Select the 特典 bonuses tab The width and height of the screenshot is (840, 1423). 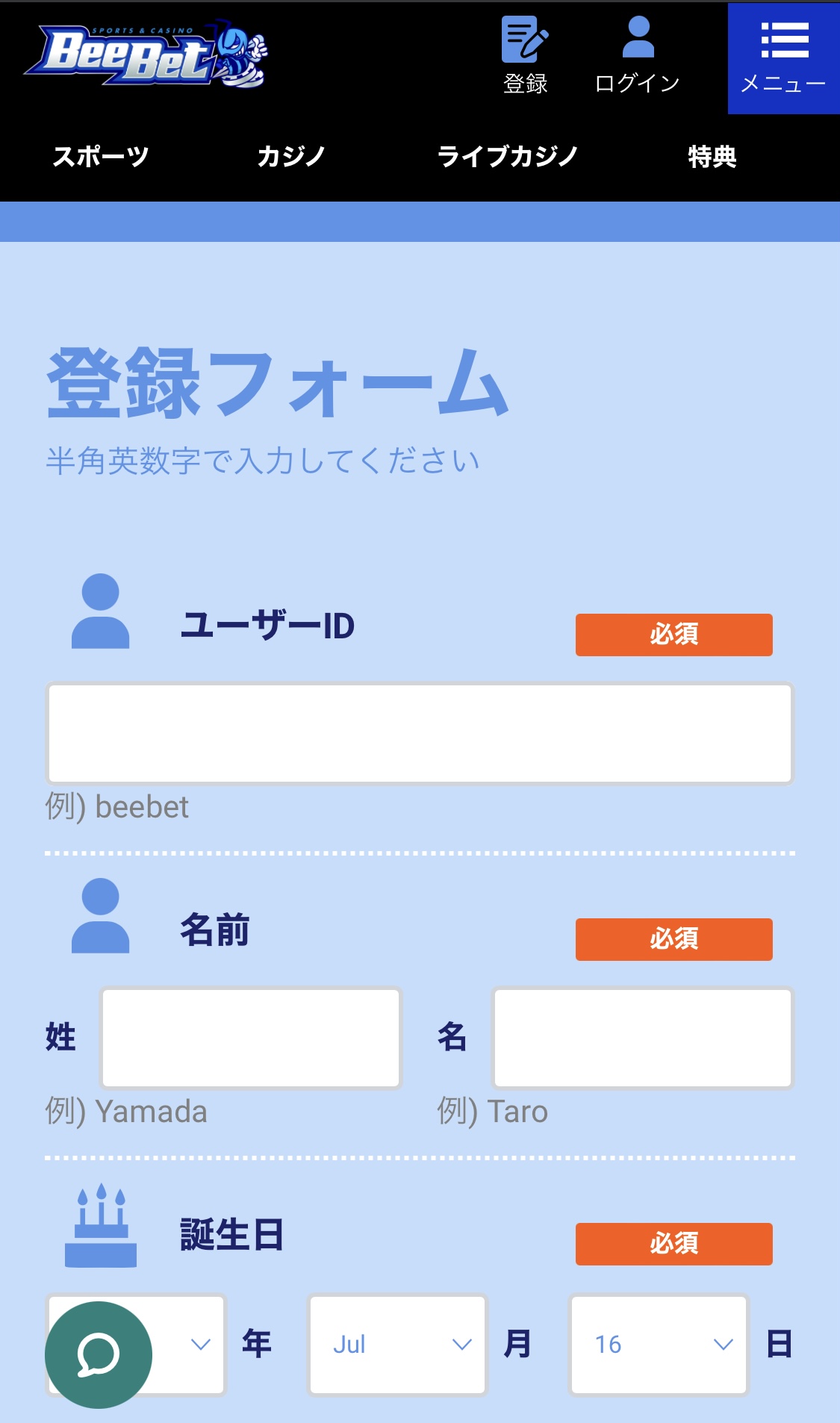click(712, 156)
